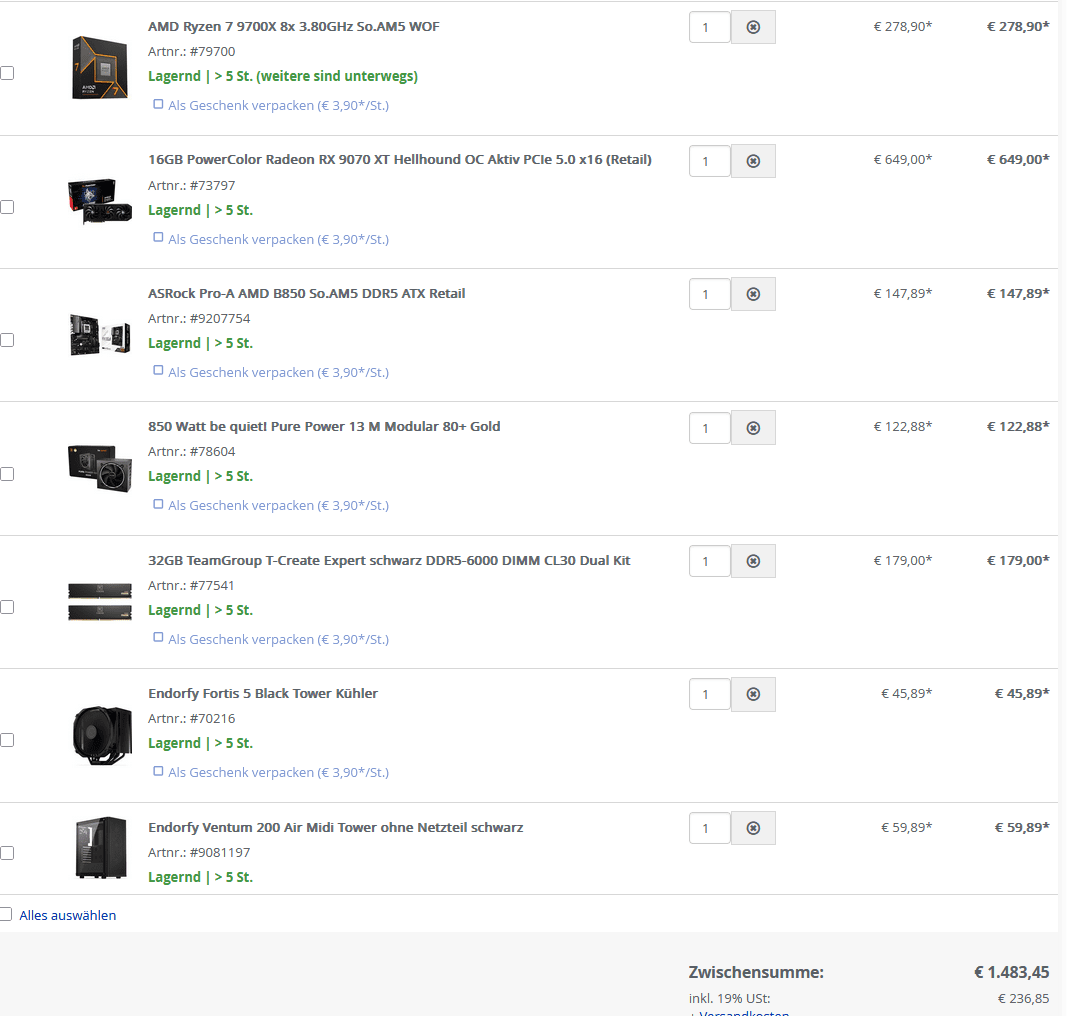1067x1016 pixels.
Task: Edit quantity field for ASRock Pro-A B850
Action: pos(710,294)
